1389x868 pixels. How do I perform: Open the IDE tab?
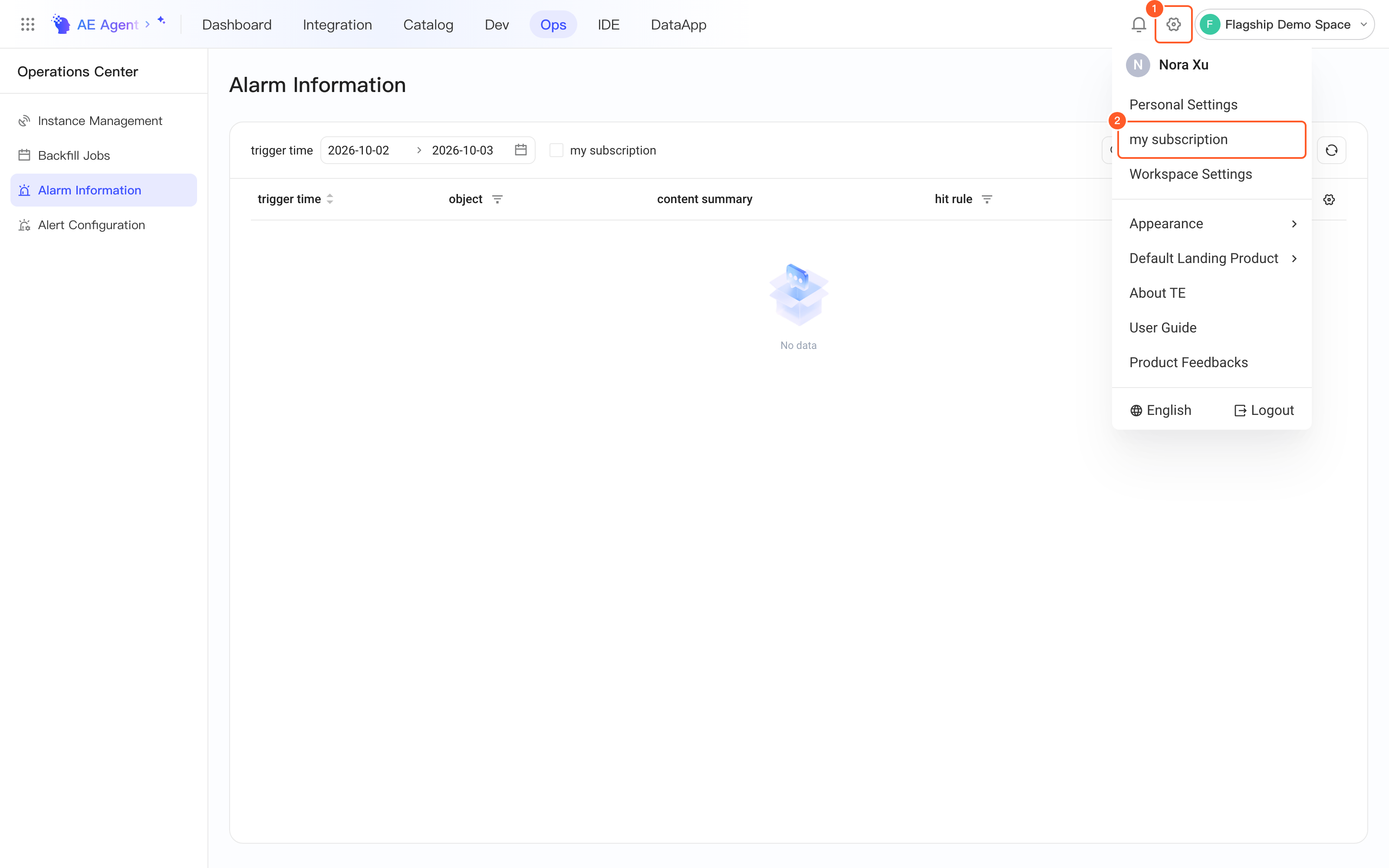click(609, 24)
